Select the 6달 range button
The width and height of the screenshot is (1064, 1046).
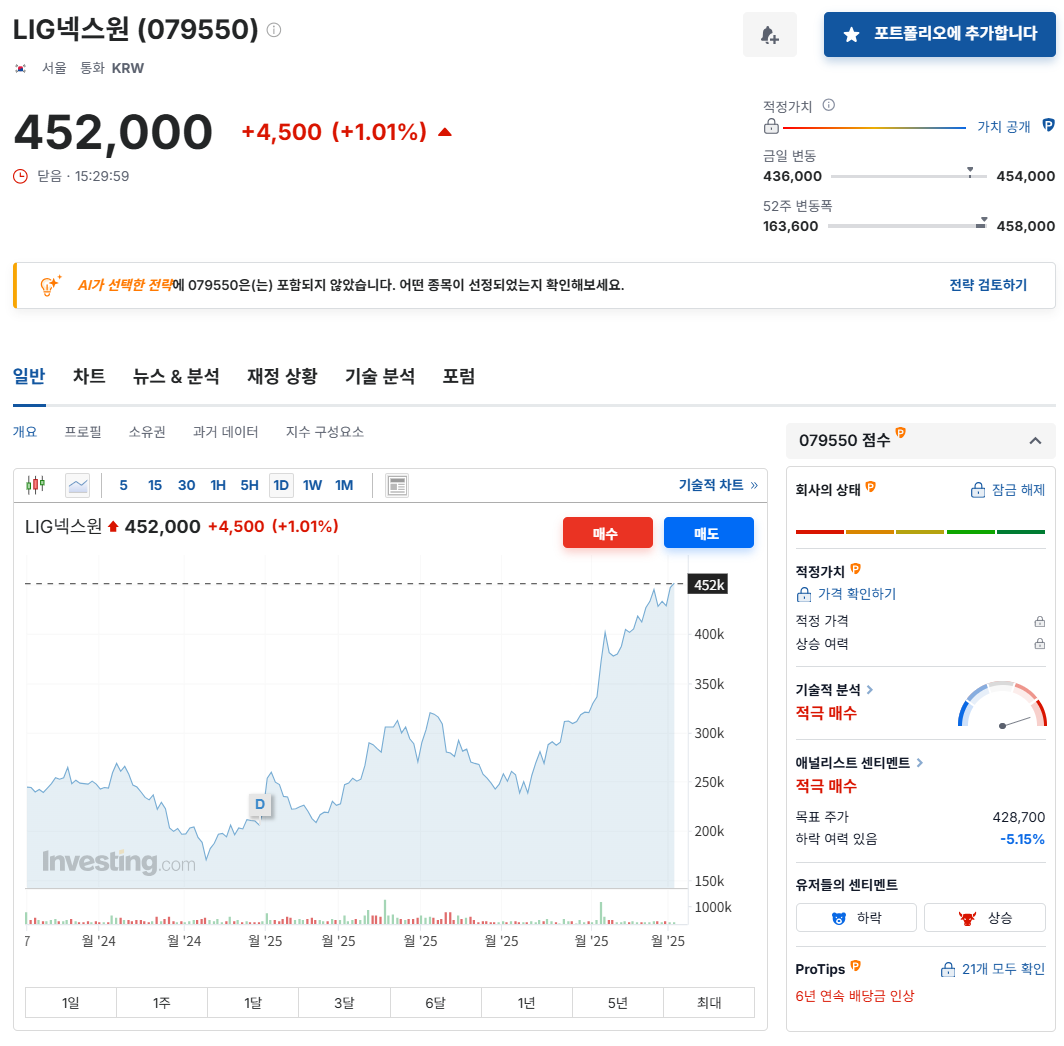(436, 1003)
